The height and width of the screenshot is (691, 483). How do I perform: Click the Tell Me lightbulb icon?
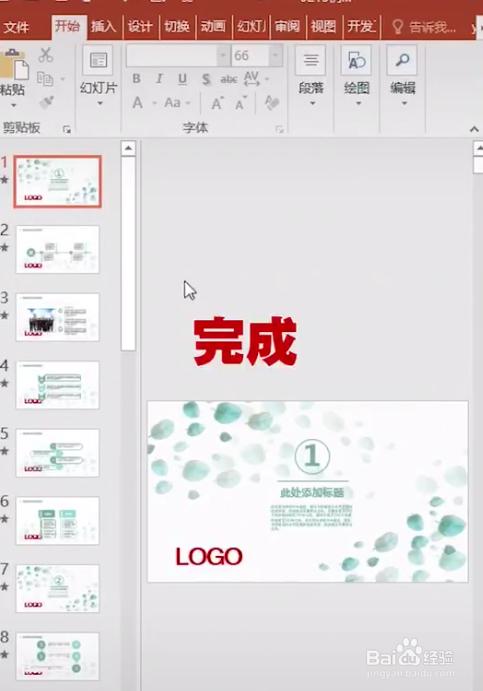point(398,27)
